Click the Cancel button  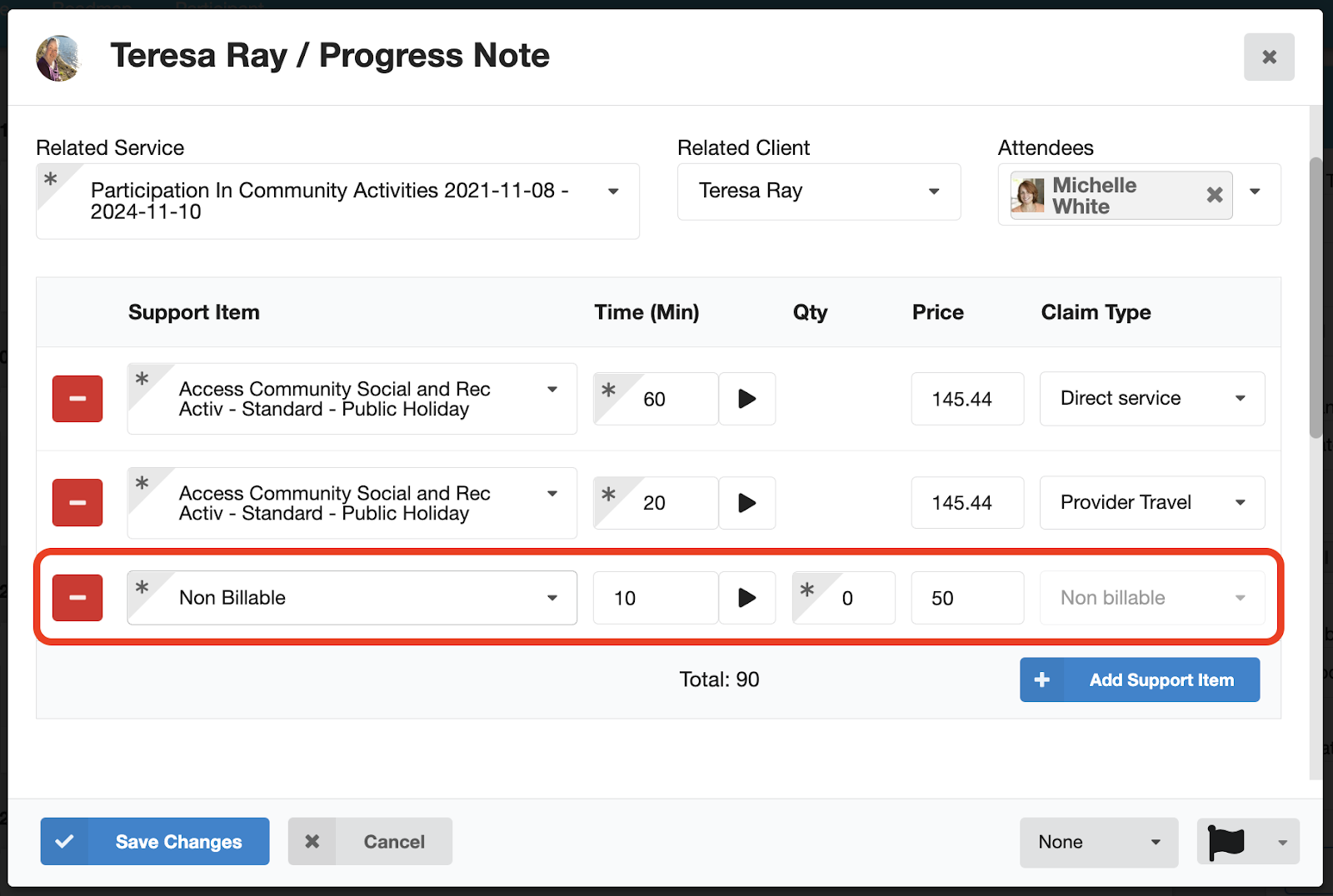point(370,842)
